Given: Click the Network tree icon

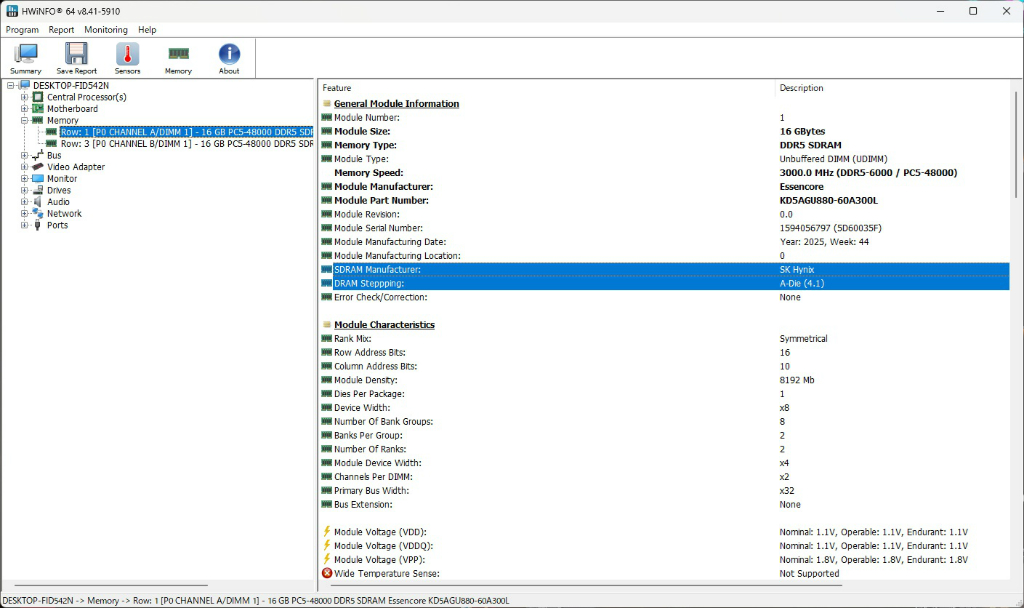Looking at the screenshot, I should coord(38,214).
